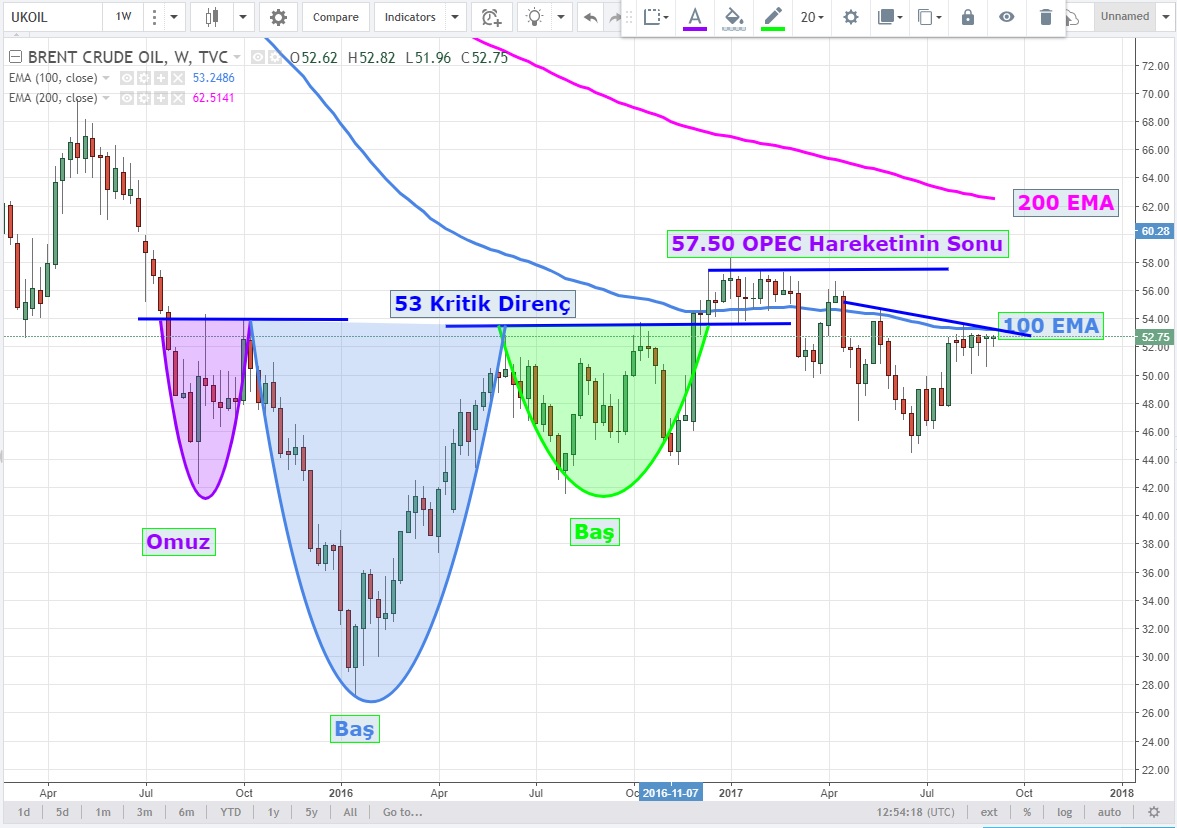Screen dimensions: 1177x828
Task: Switch to the YTD time range
Action: click(x=231, y=812)
